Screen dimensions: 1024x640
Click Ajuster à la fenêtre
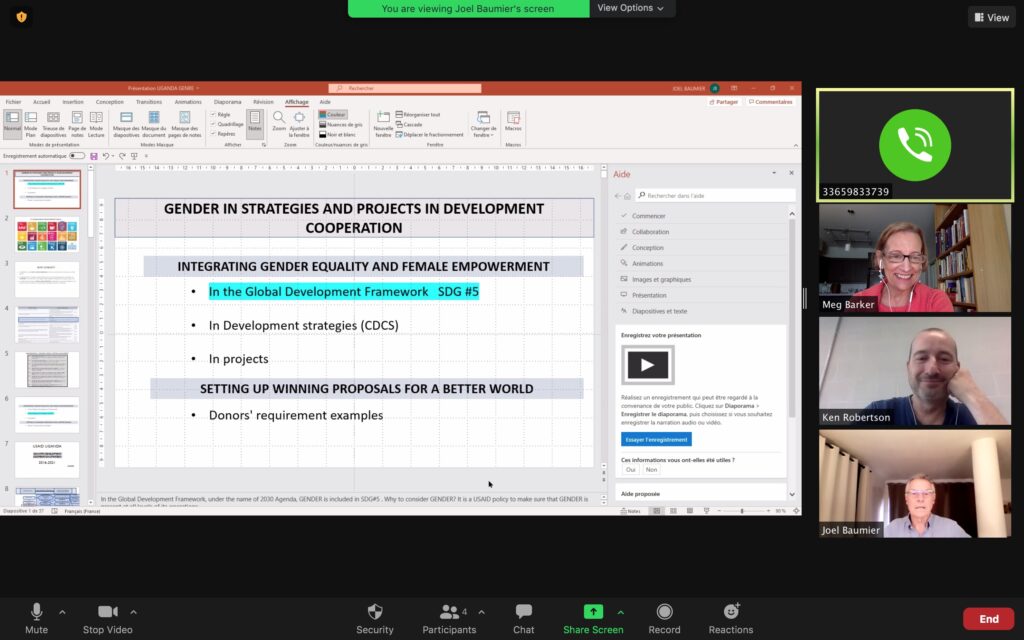click(x=299, y=124)
